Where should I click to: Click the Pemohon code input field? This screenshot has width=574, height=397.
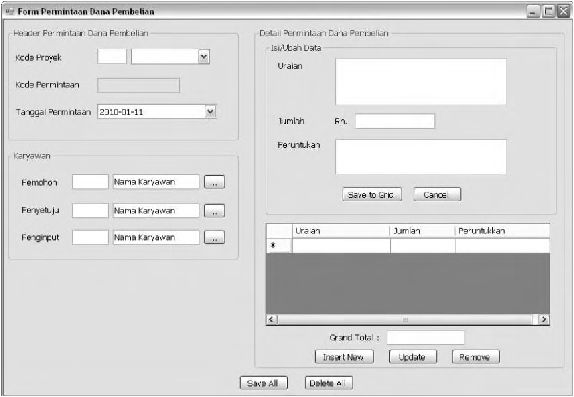click(90, 182)
